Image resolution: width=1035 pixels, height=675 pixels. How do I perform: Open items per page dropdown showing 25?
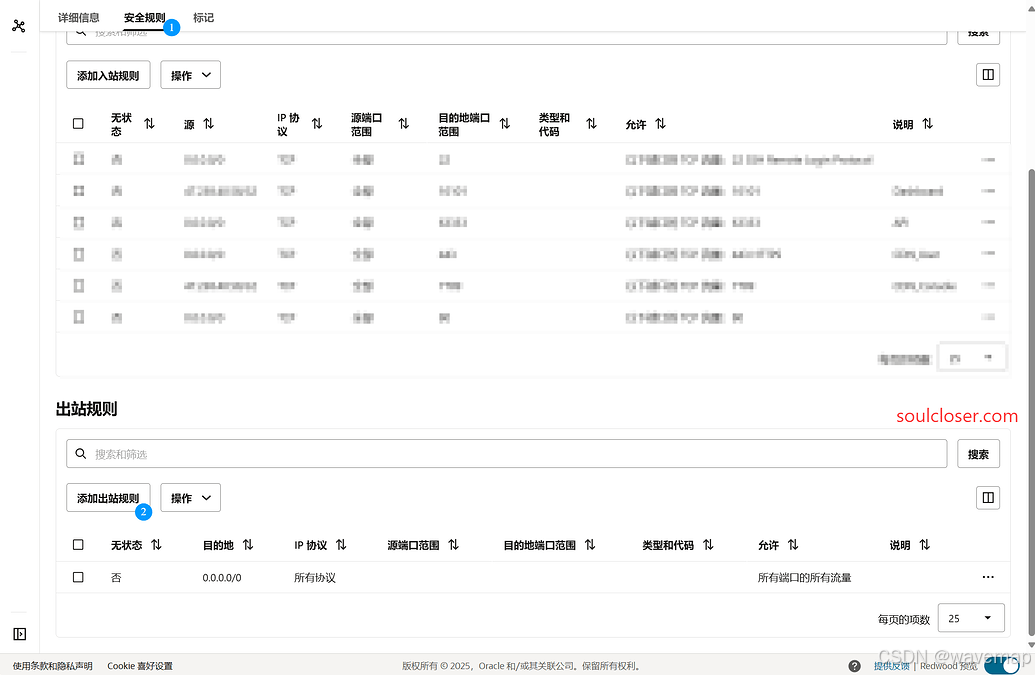(x=971, y=619)
